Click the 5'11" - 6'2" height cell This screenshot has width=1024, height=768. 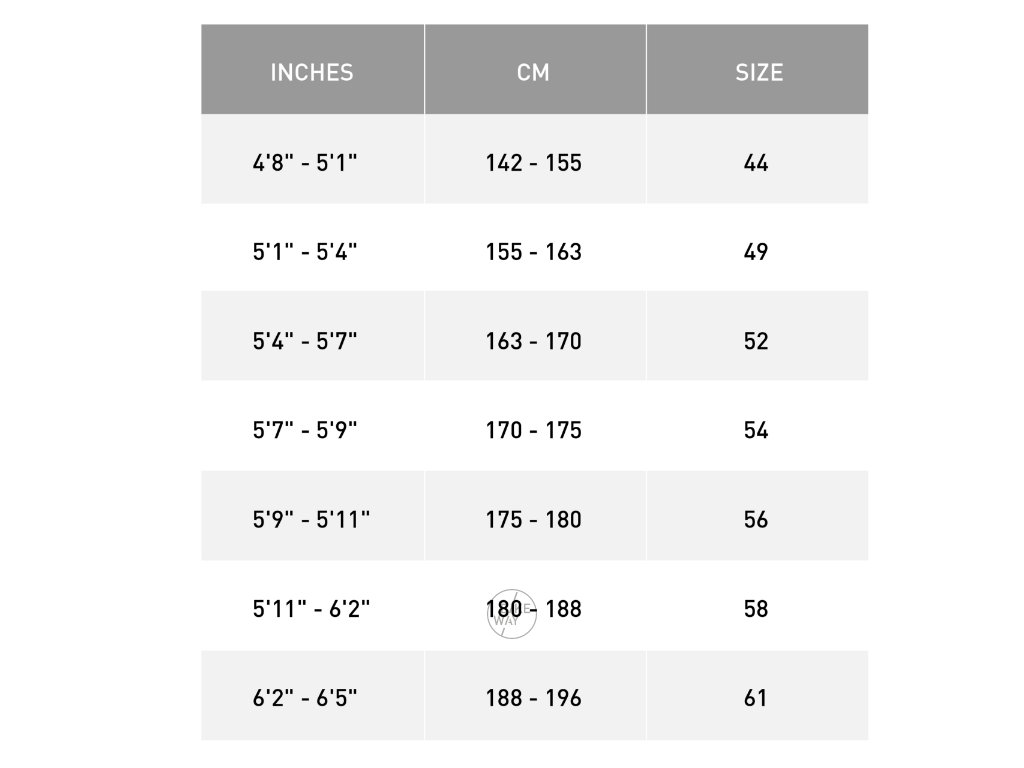(x=312, y=605)
